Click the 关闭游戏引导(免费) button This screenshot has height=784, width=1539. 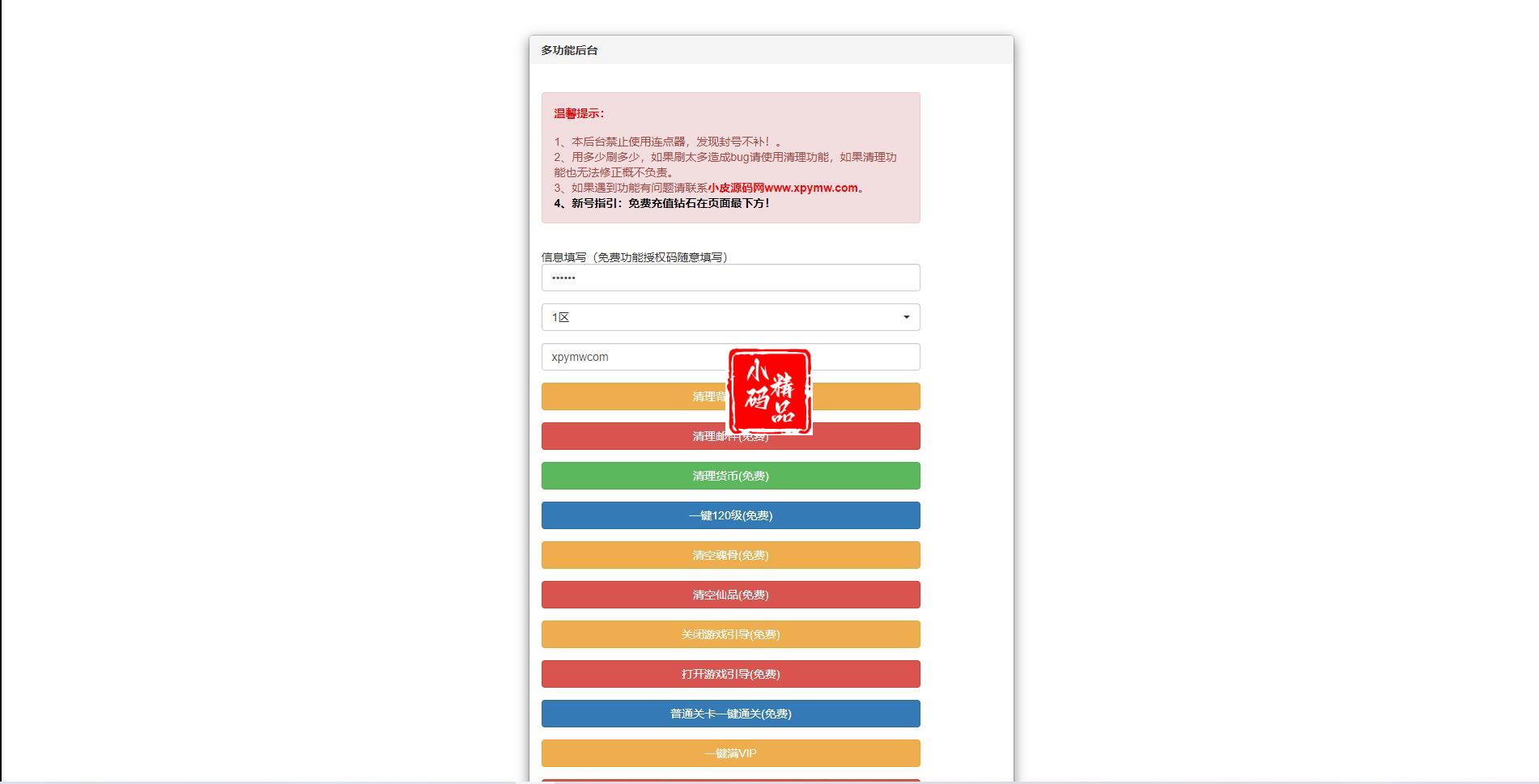tap(730, 634)
